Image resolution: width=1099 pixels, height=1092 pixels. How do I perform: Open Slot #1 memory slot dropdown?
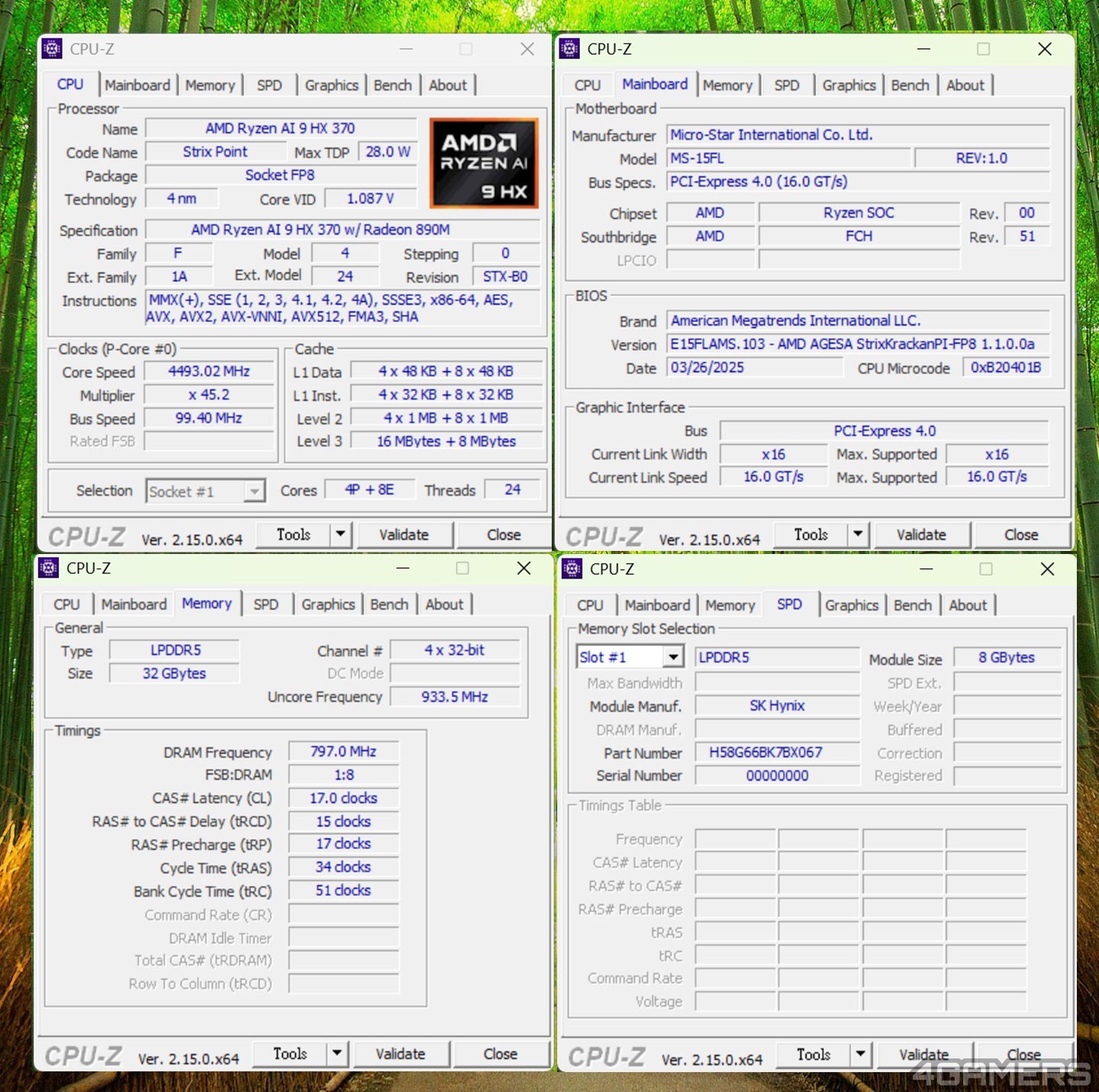[x=672, y=657]
